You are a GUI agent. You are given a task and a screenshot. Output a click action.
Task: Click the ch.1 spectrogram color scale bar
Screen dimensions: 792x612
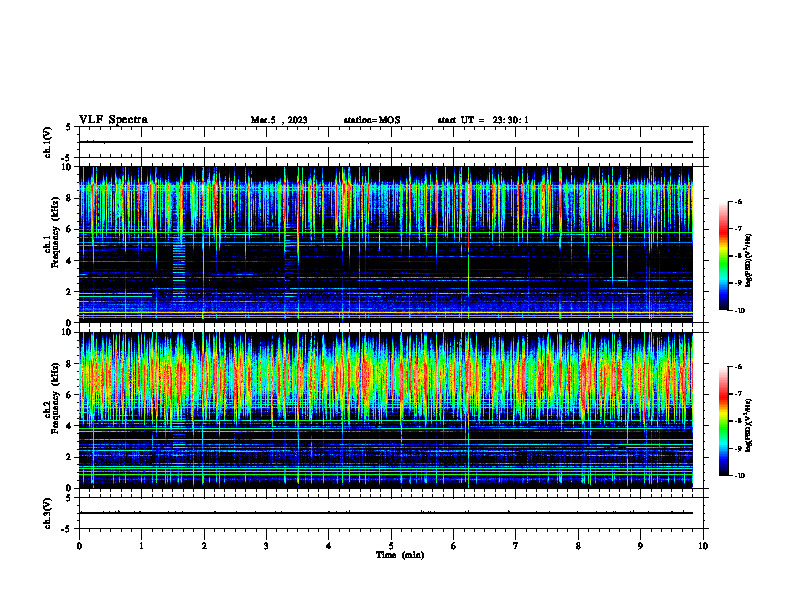coord(724,256)
